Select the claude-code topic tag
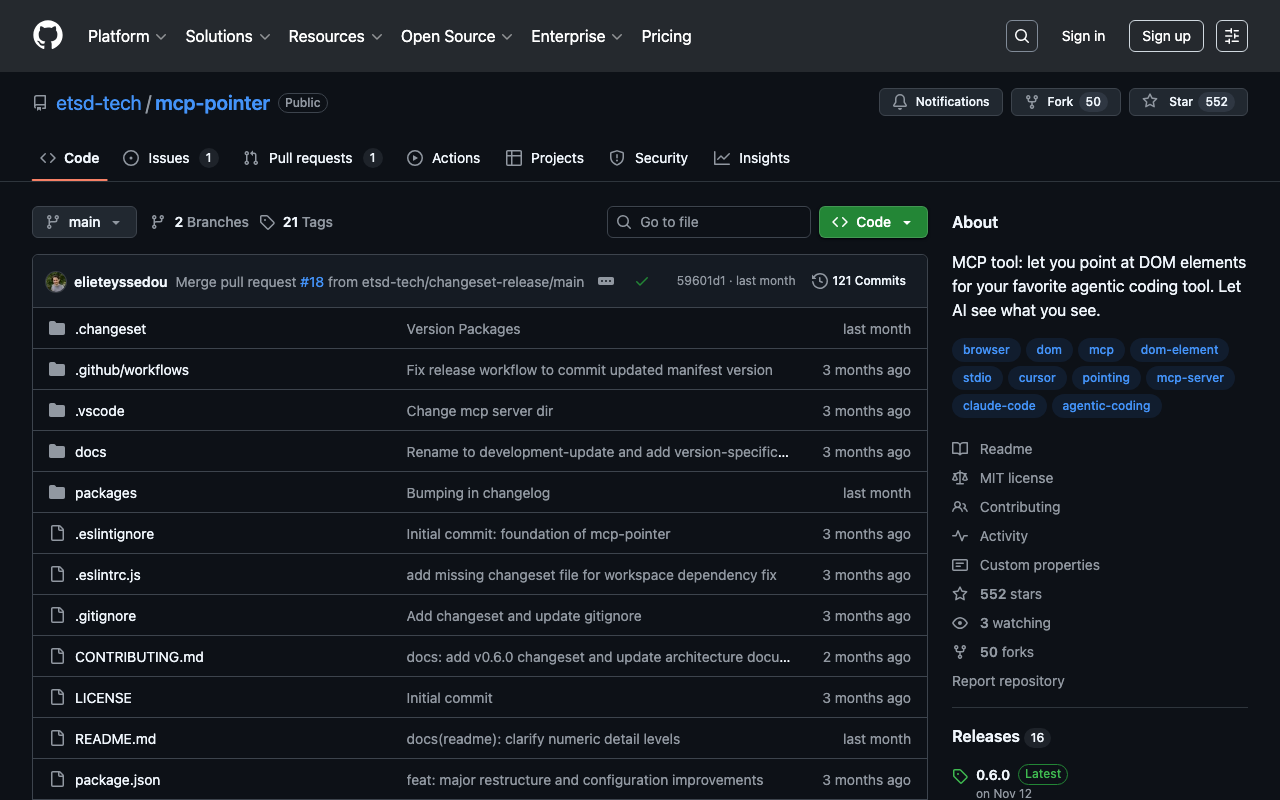The image size is (1280, 800). pos(1000,406)
